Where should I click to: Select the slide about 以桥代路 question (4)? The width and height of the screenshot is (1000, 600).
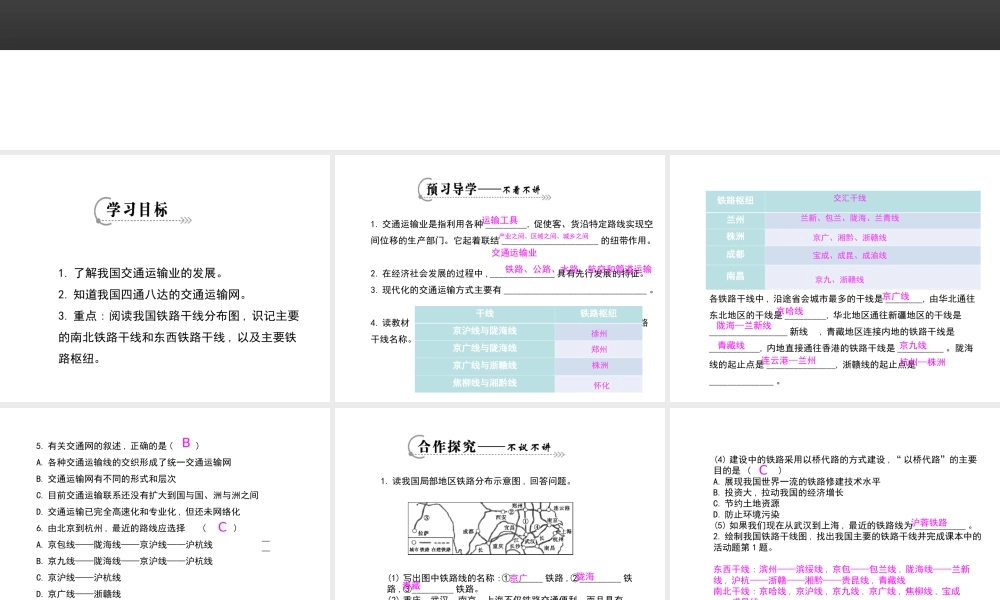(x=835, y=504)
